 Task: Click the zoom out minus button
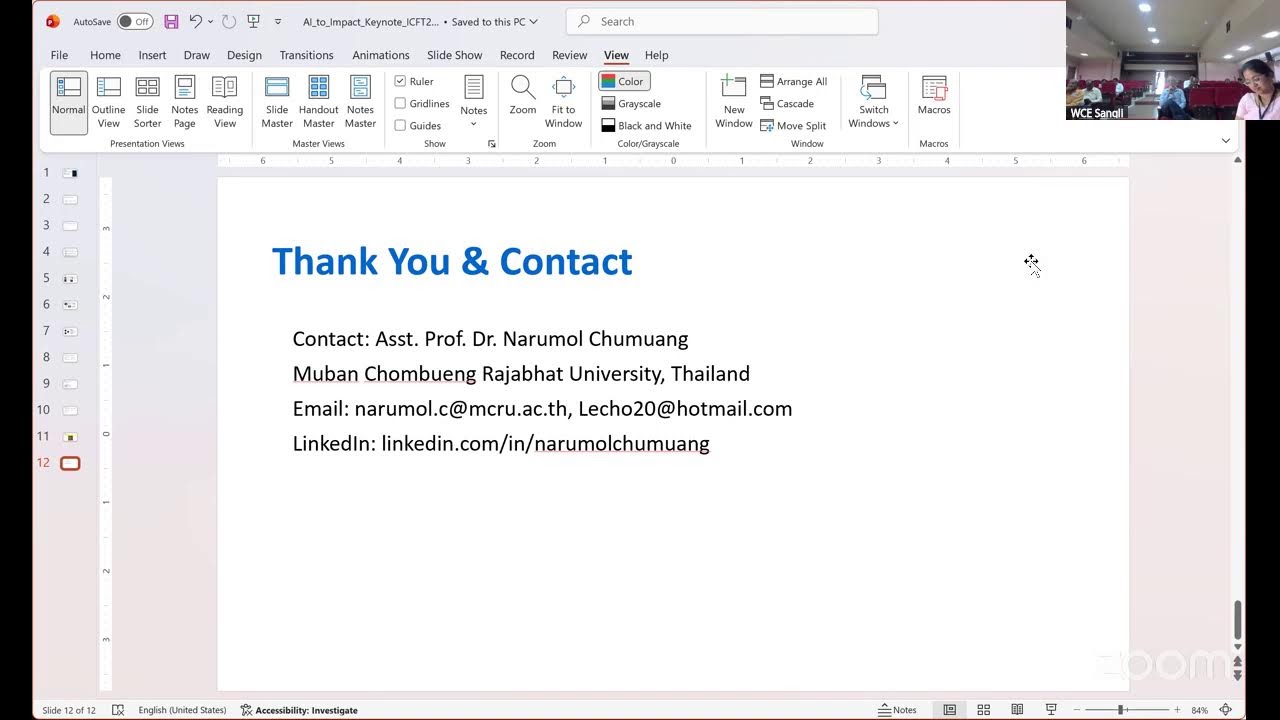1077,710
